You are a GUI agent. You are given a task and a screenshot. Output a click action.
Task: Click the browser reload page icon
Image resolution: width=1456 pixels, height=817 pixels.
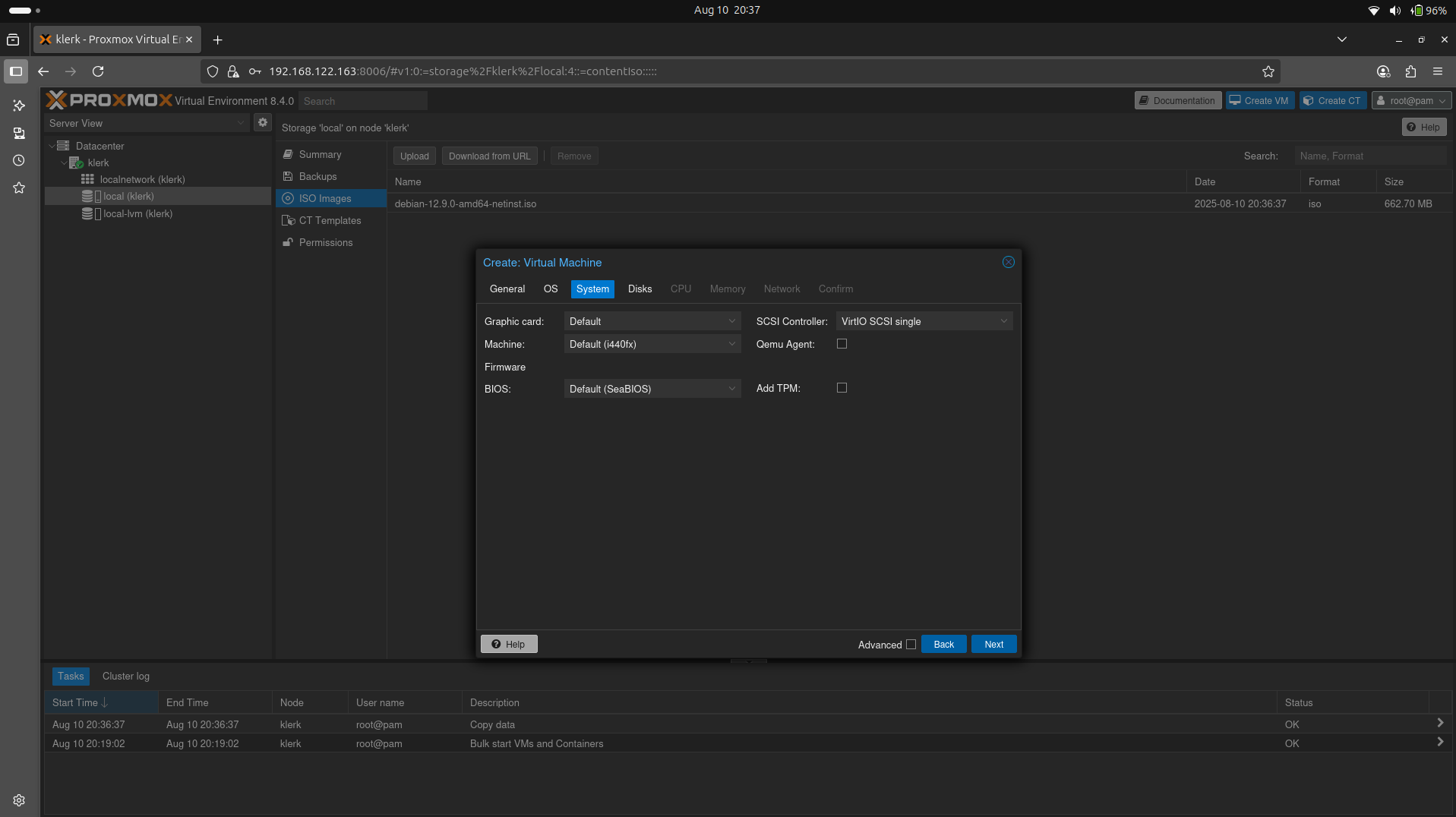pos(98,71)
